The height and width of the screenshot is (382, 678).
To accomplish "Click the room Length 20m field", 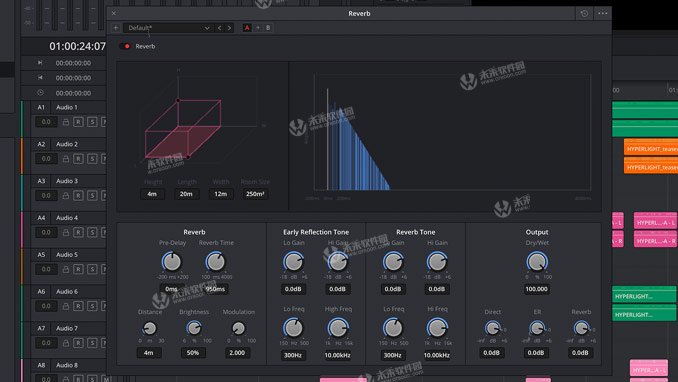I will click(x=186, y=194).
